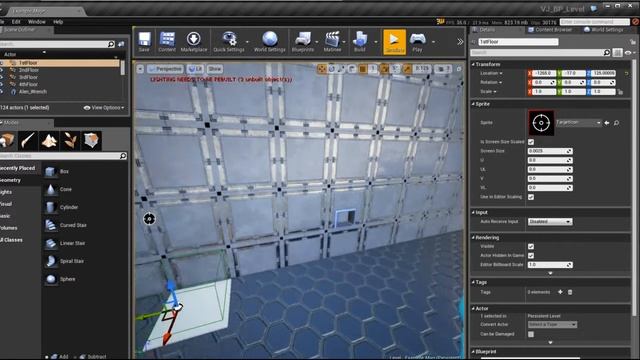Open Perspective view mode dropdown
Screen dimensions: 640x360
pos(165,69)
